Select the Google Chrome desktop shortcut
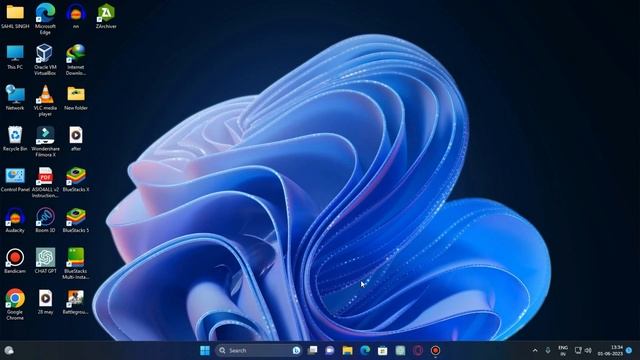This screenshot has height=360, width=640. (15, 304)
